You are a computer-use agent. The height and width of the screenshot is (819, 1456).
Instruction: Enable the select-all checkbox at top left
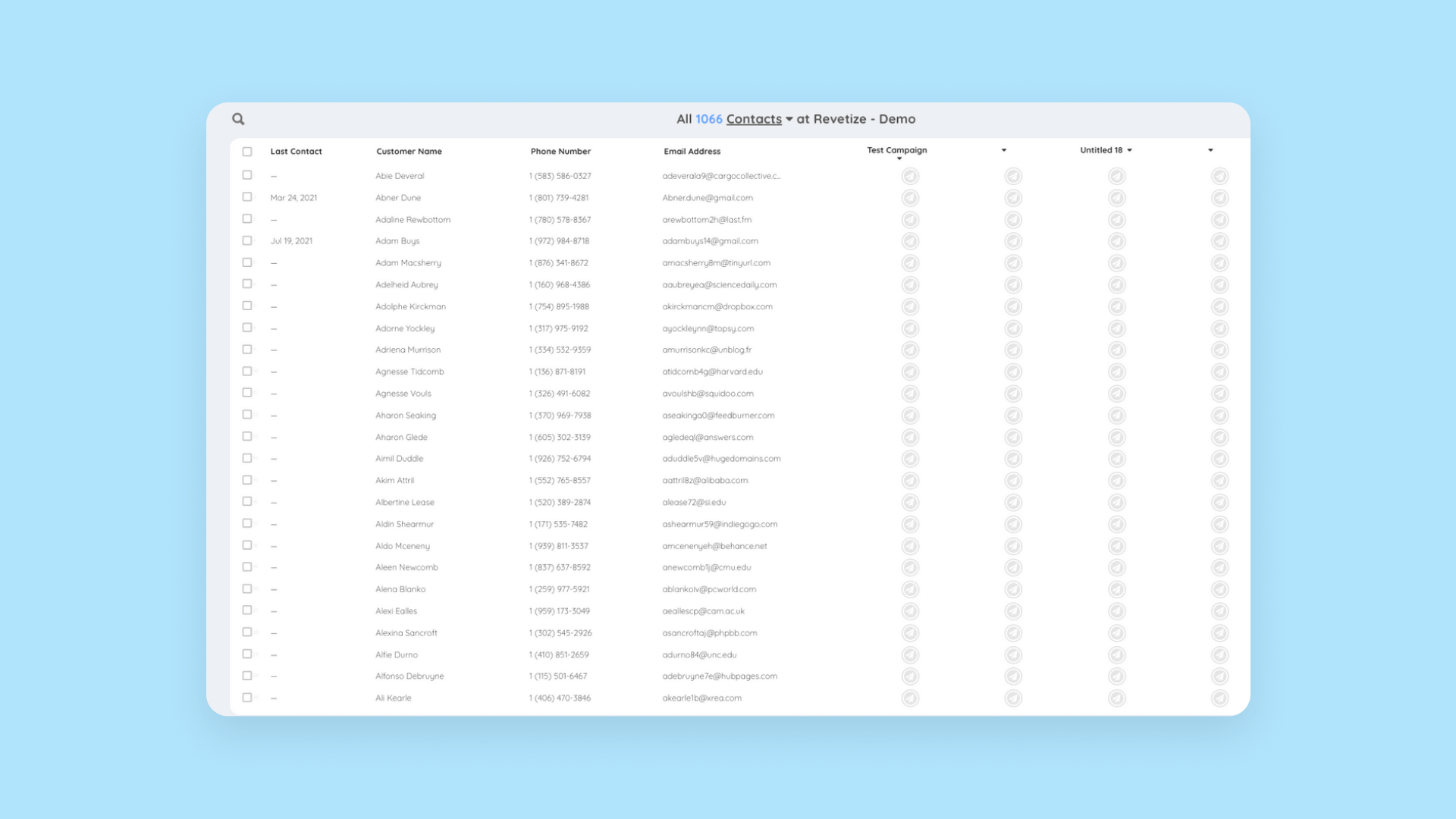[x=247, y=151]
